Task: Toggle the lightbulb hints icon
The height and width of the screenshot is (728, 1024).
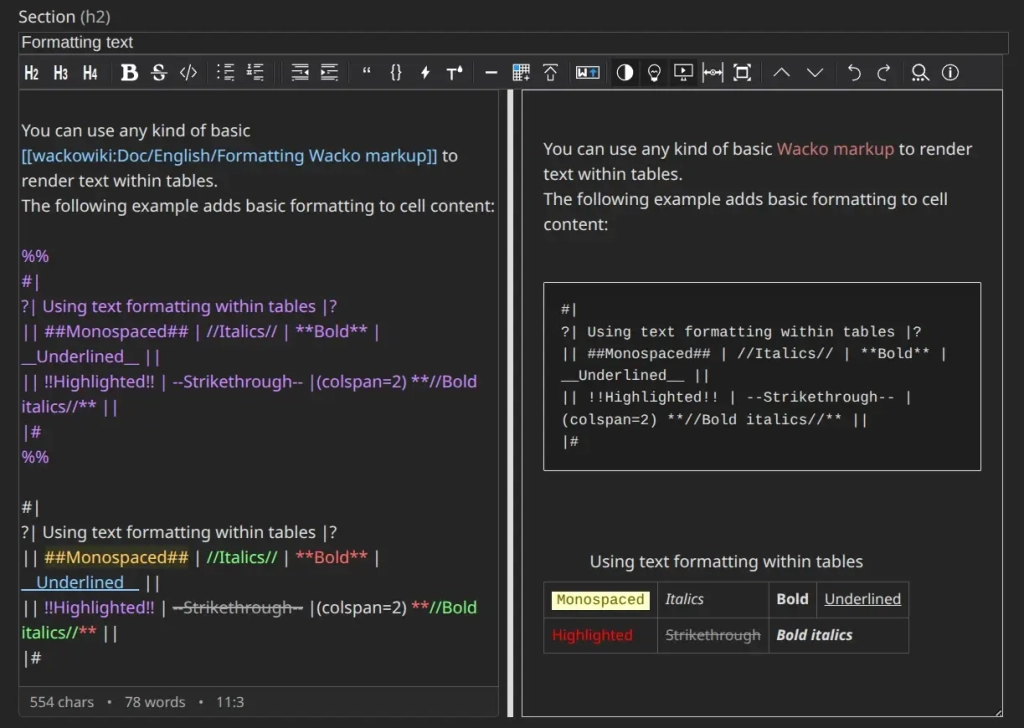Action: 654,72
